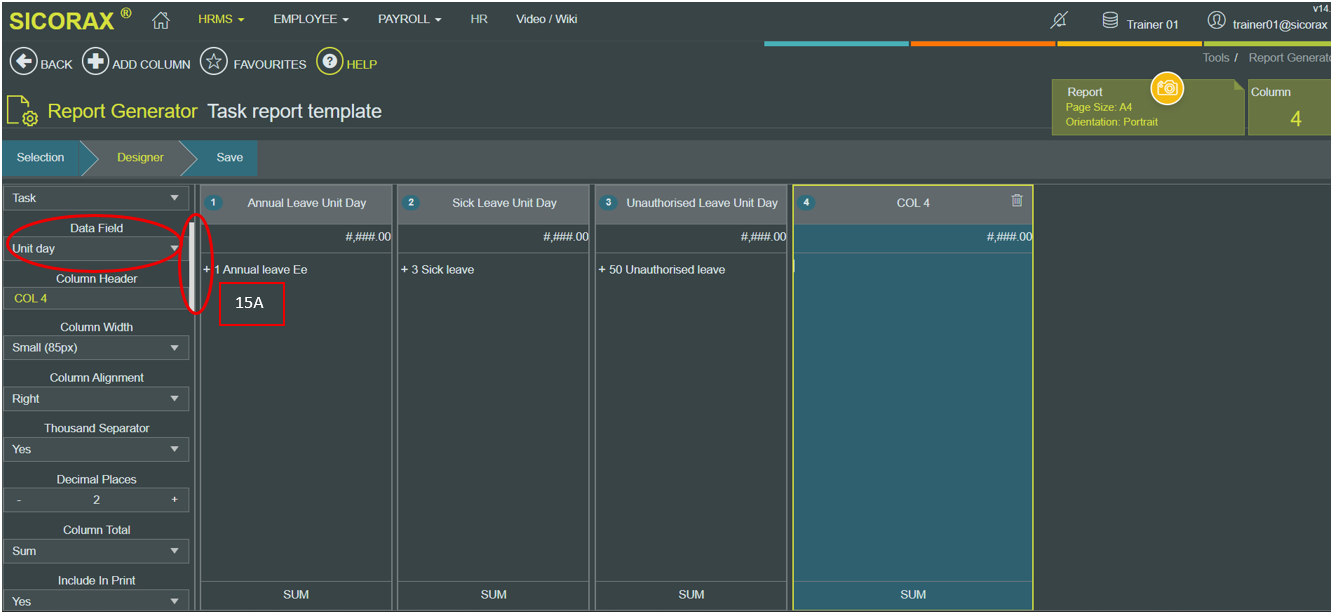
Task: Open Video / Wiki link
Action: pyautogui.click(x=546, y=19)
